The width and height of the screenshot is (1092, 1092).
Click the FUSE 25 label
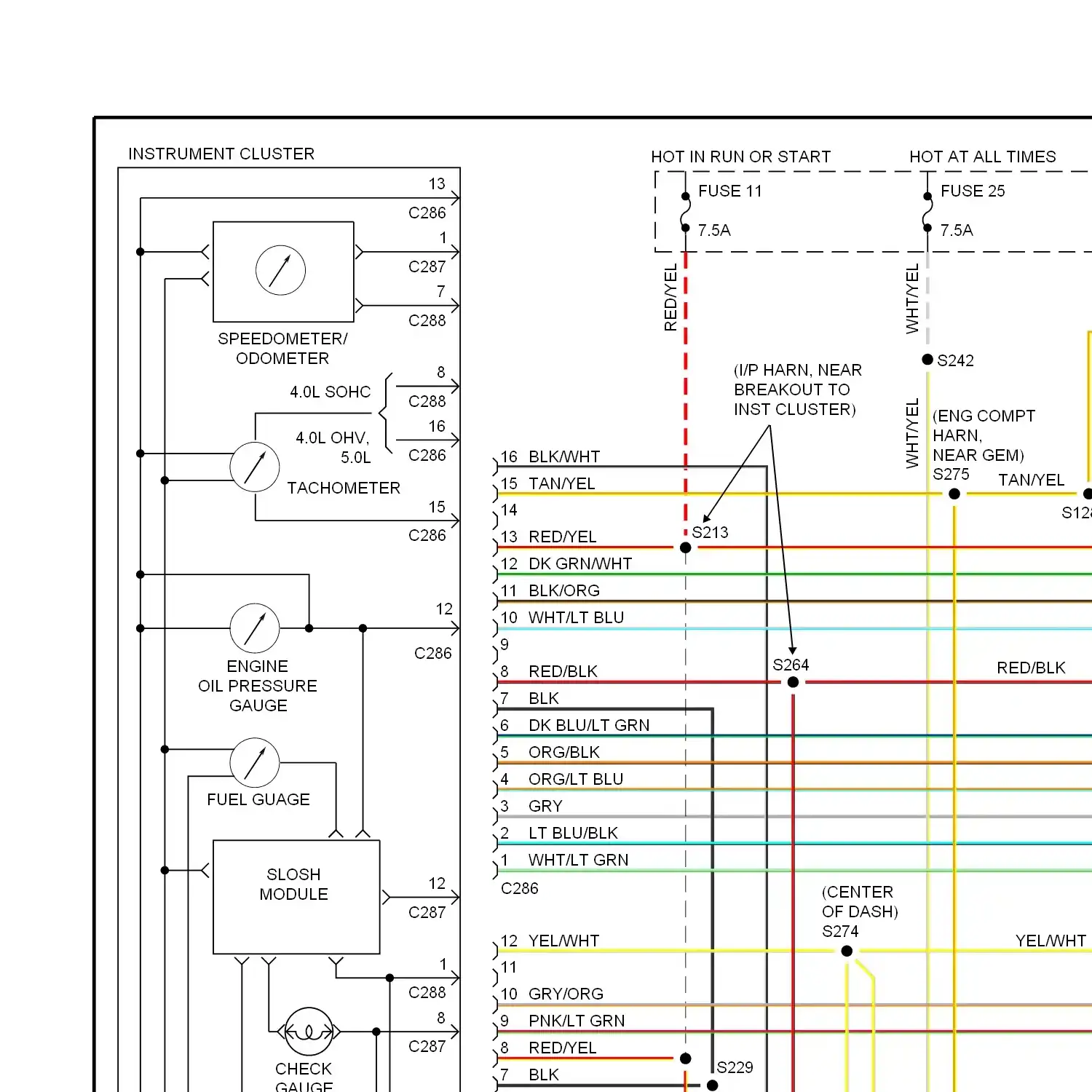click(x=972, y=191)
